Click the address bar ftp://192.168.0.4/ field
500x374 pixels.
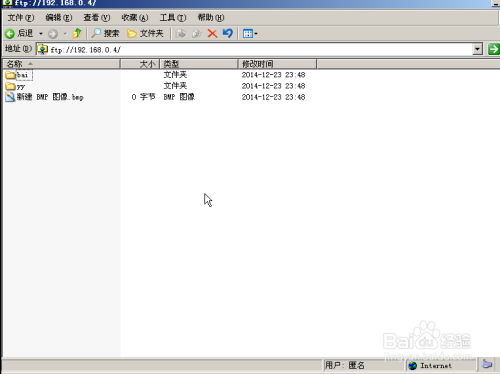[x=255, y=50]
